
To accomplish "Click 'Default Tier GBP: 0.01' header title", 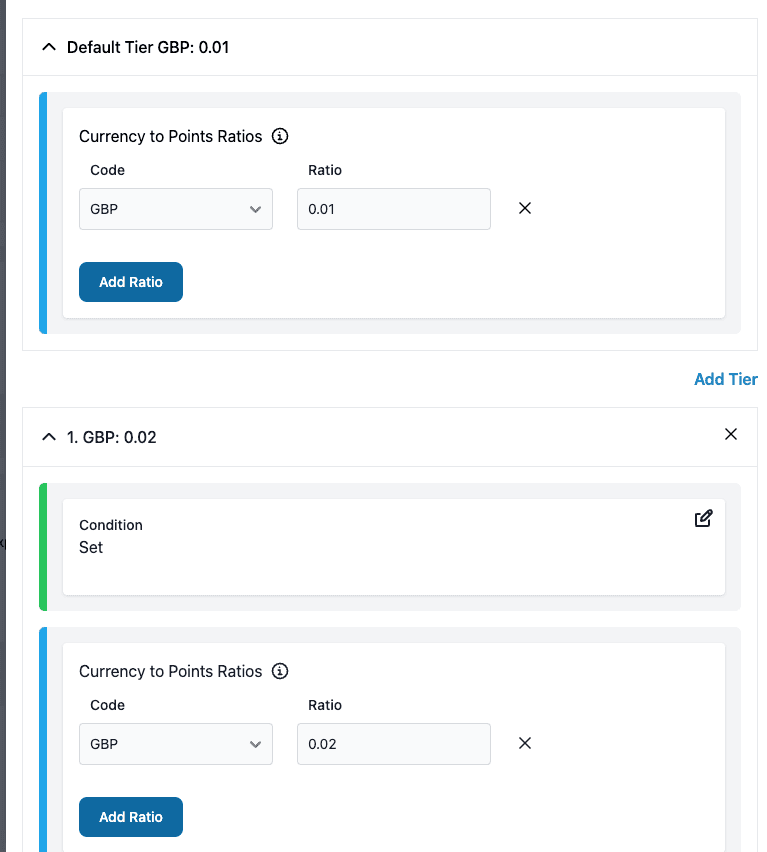I will point(148,47).
